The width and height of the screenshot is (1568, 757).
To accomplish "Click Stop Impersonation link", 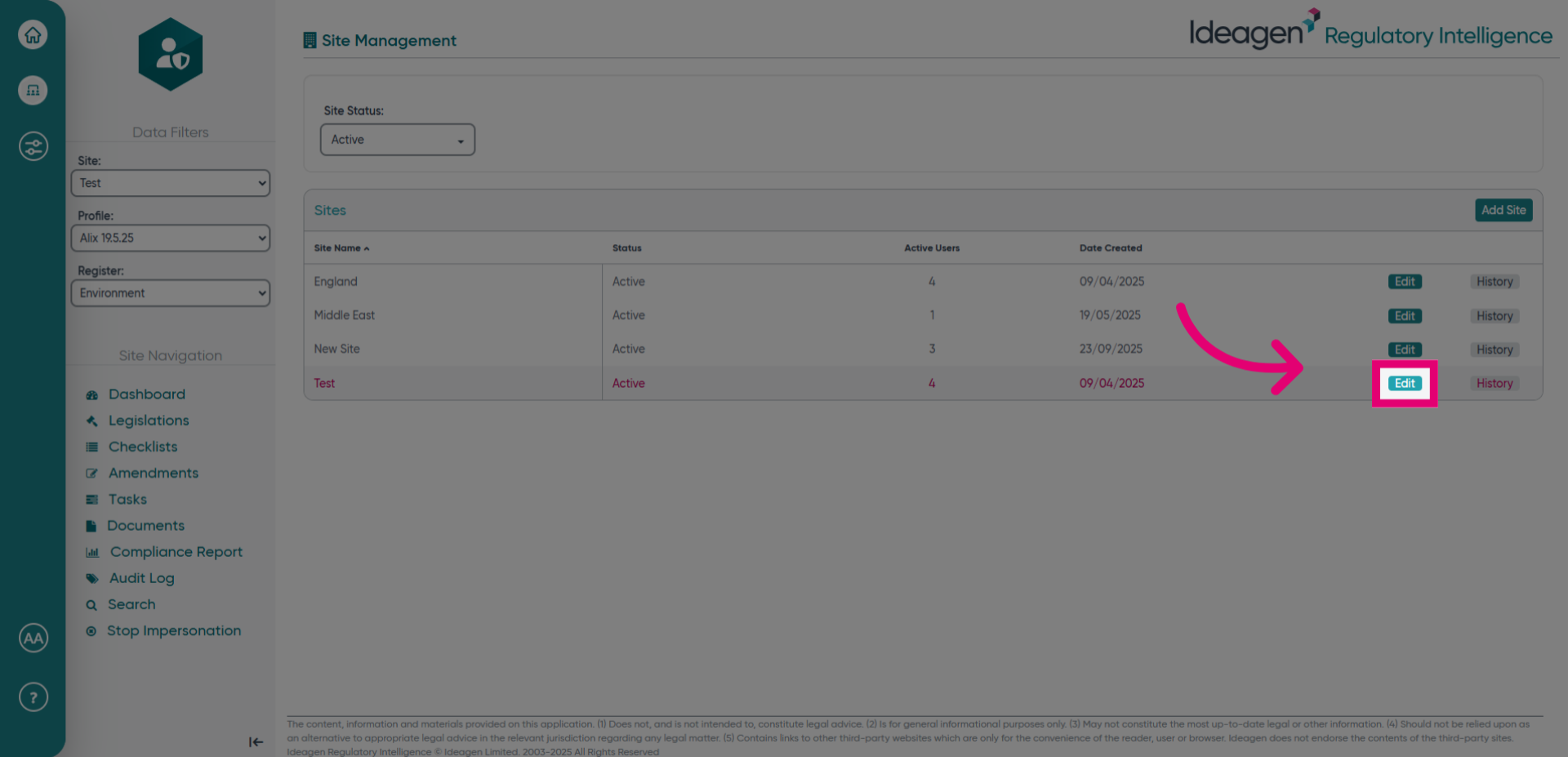I will point(174,630).
